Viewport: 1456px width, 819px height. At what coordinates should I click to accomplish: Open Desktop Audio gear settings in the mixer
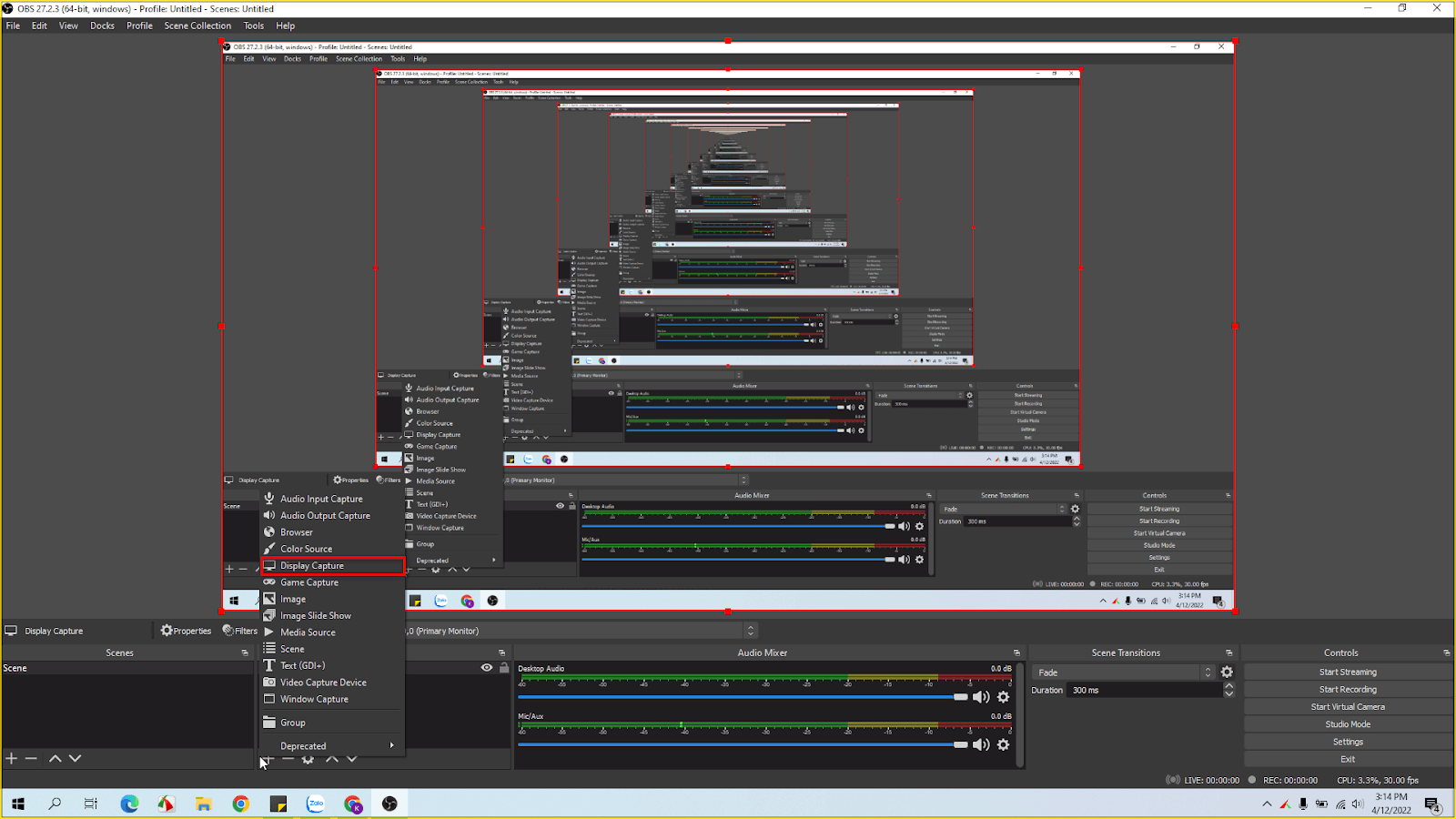tap(1003, 697)
